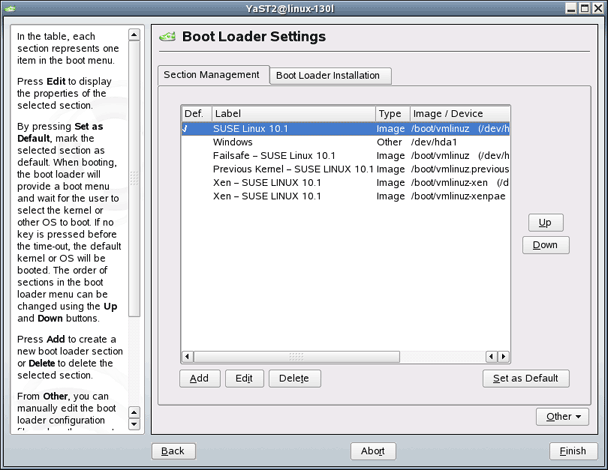Viewport: 608px width, 470px height.
Task: Click the table horizontal scrollbar thumb
Action: pos(297,356)
